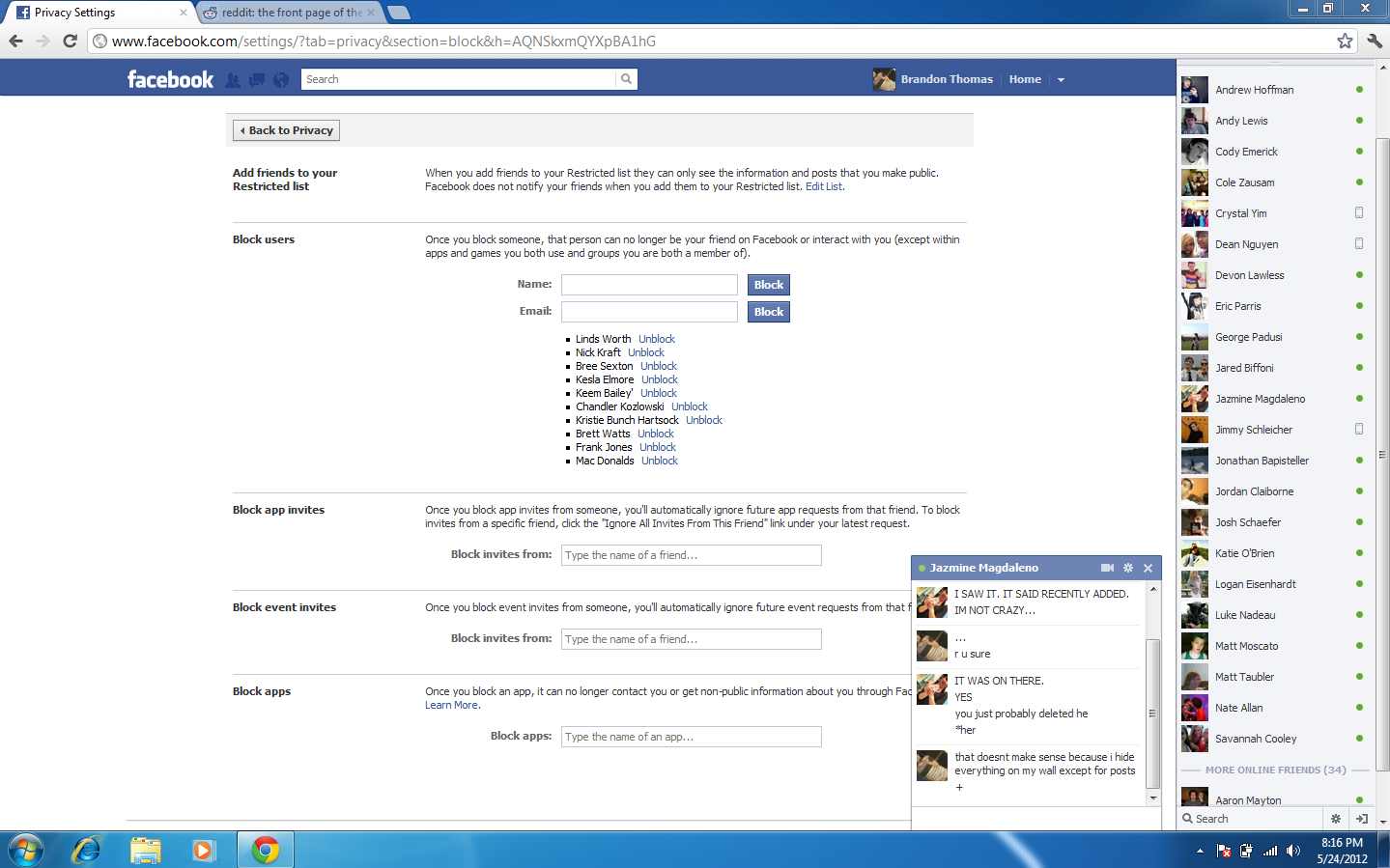
Task: Click the Block apps input field
Action: tap(692, 737)
